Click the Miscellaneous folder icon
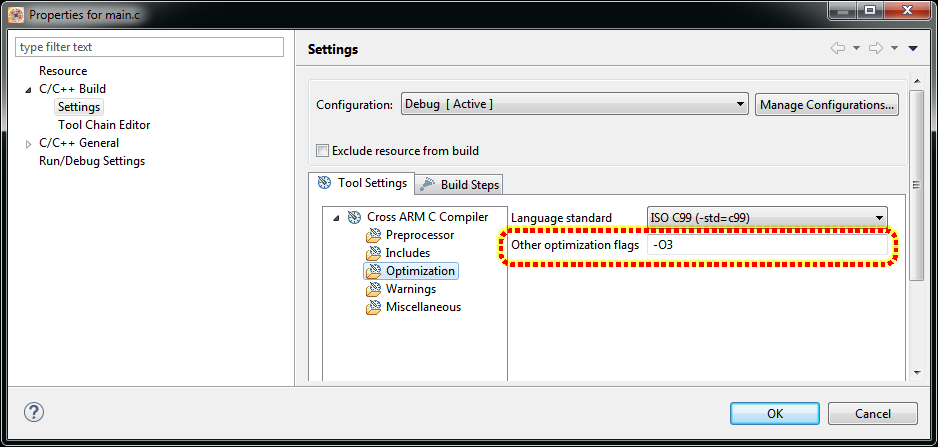The image size is (938, 447). click(x=373, y=307)
